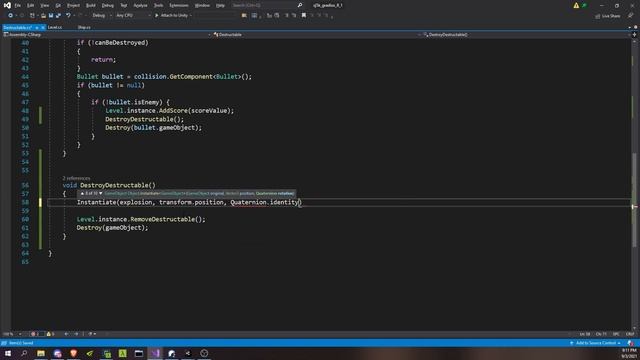Viewport: 640px width, 360px height.
Task: Click 'Destroy(gameObject);' on line 61
Action: [x=113, y=228]
